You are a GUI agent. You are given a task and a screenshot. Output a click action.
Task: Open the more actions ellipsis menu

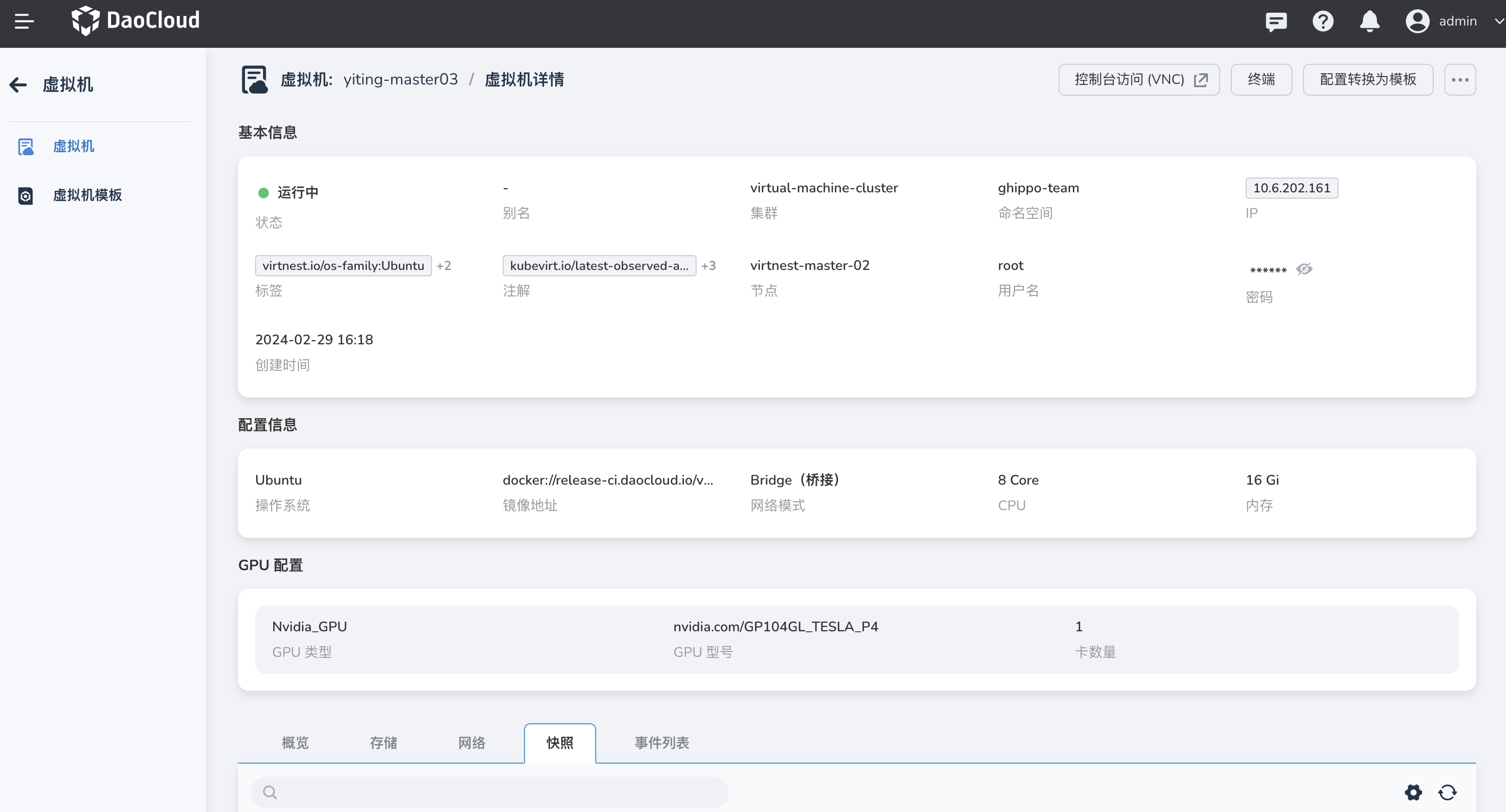1460,80
